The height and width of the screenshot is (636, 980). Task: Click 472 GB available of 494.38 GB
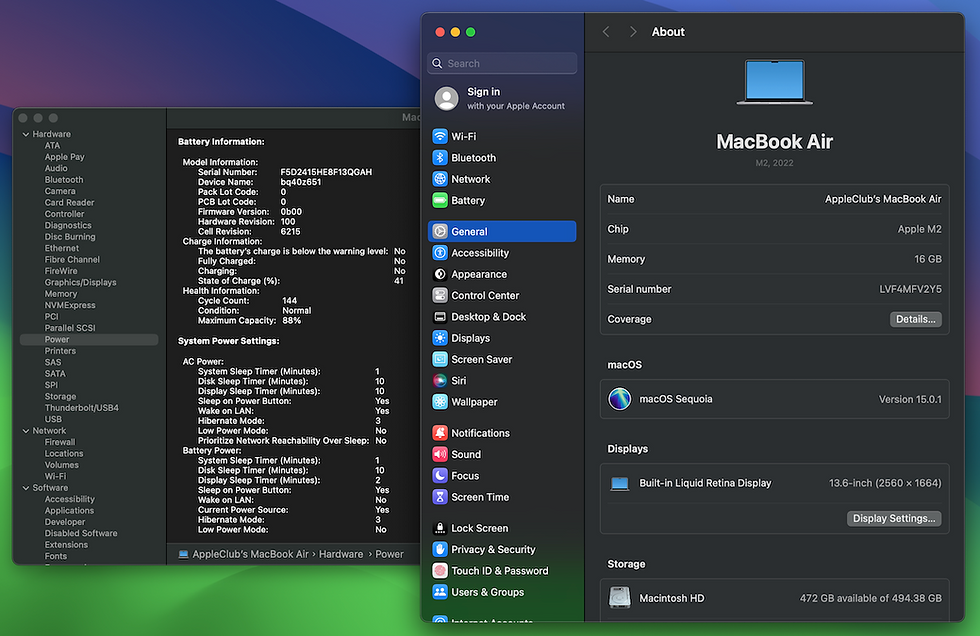pos(871,599)
